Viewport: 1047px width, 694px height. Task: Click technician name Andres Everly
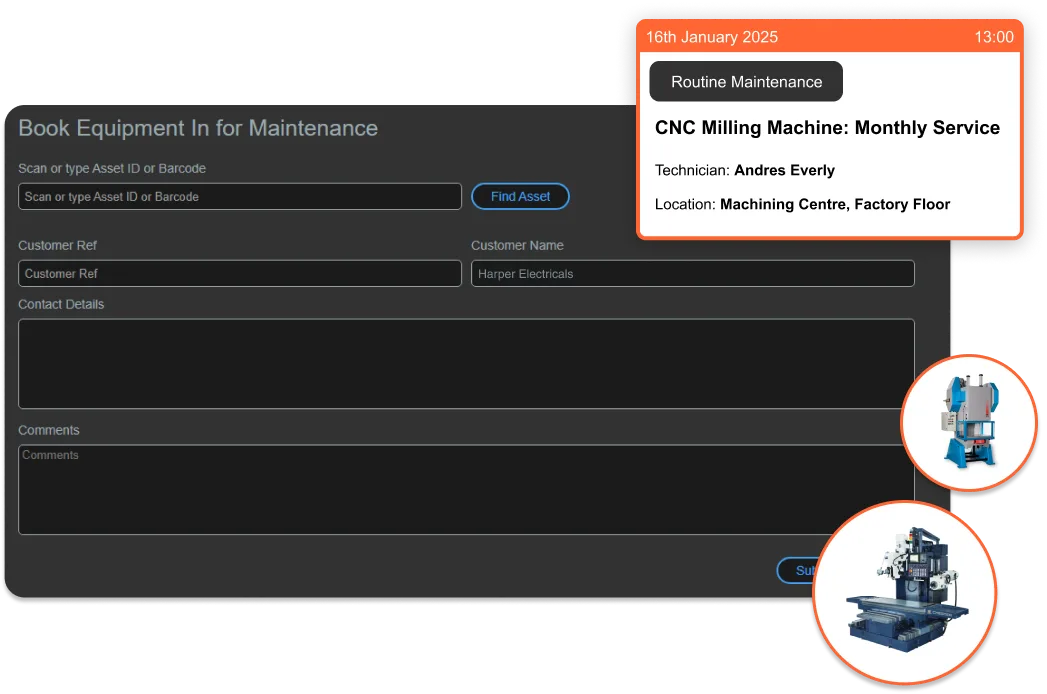784,170
